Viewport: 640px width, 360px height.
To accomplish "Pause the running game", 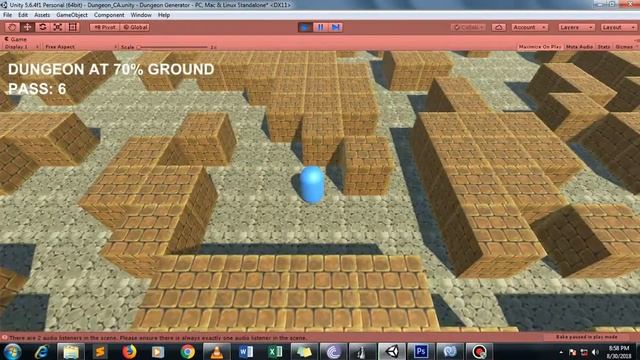I will 320,27.
